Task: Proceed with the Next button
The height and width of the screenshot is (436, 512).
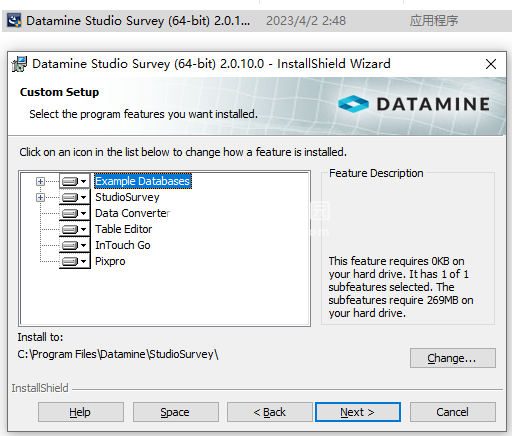Action: point(358,412)
